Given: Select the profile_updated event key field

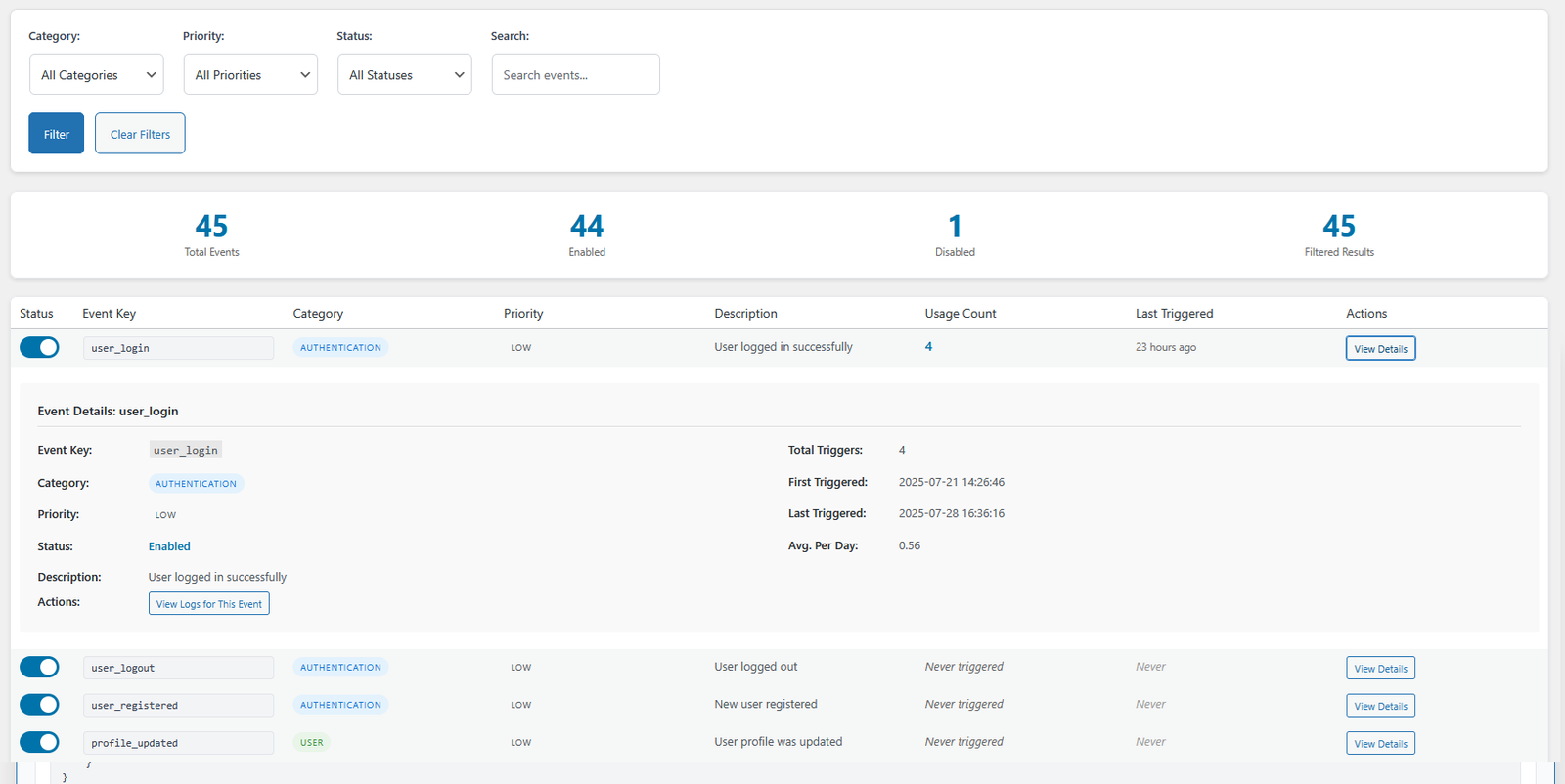Looking at the screenshot, I should tap(178, 743).
